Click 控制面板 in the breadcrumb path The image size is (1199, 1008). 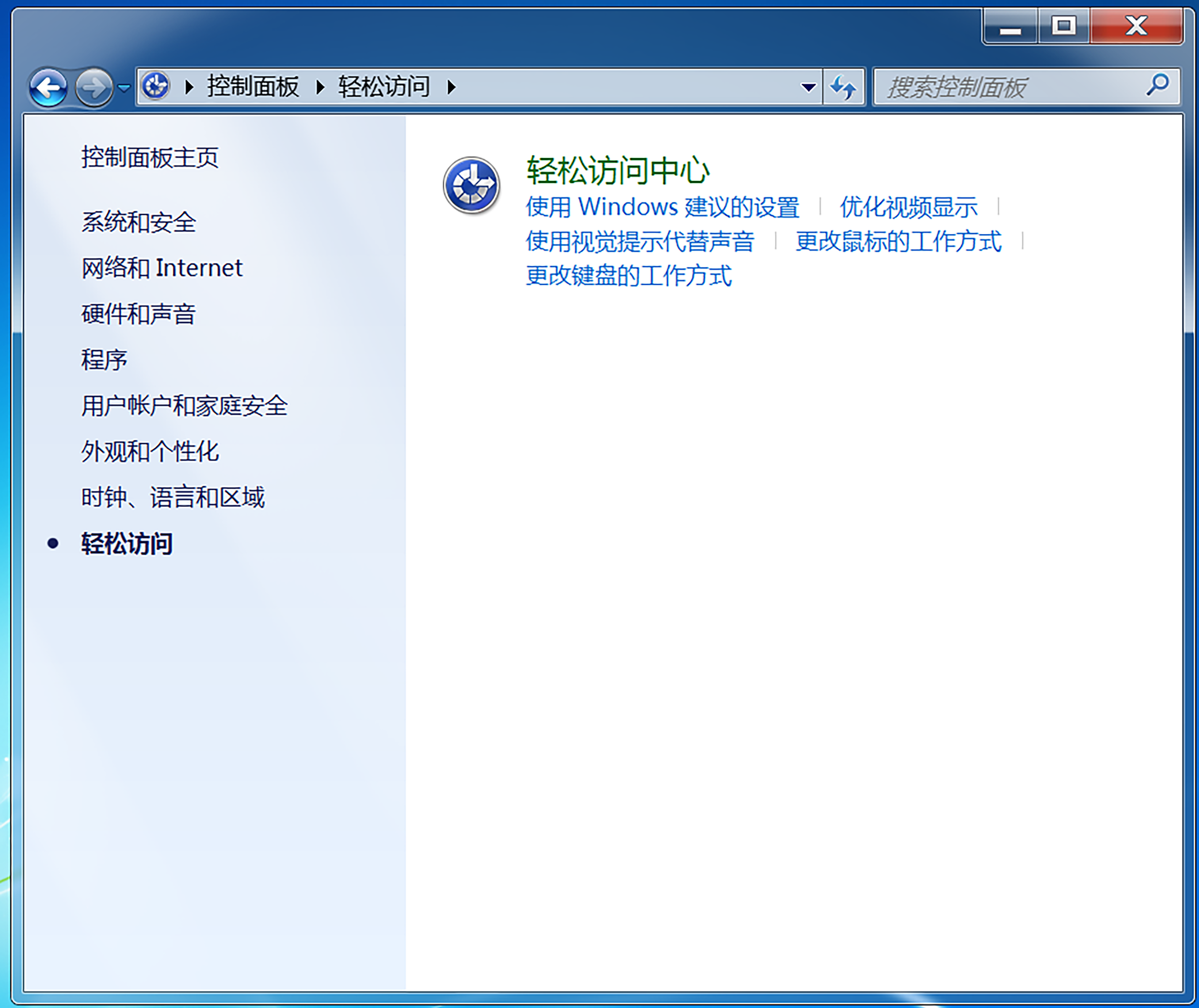click(x=253, y=87)
